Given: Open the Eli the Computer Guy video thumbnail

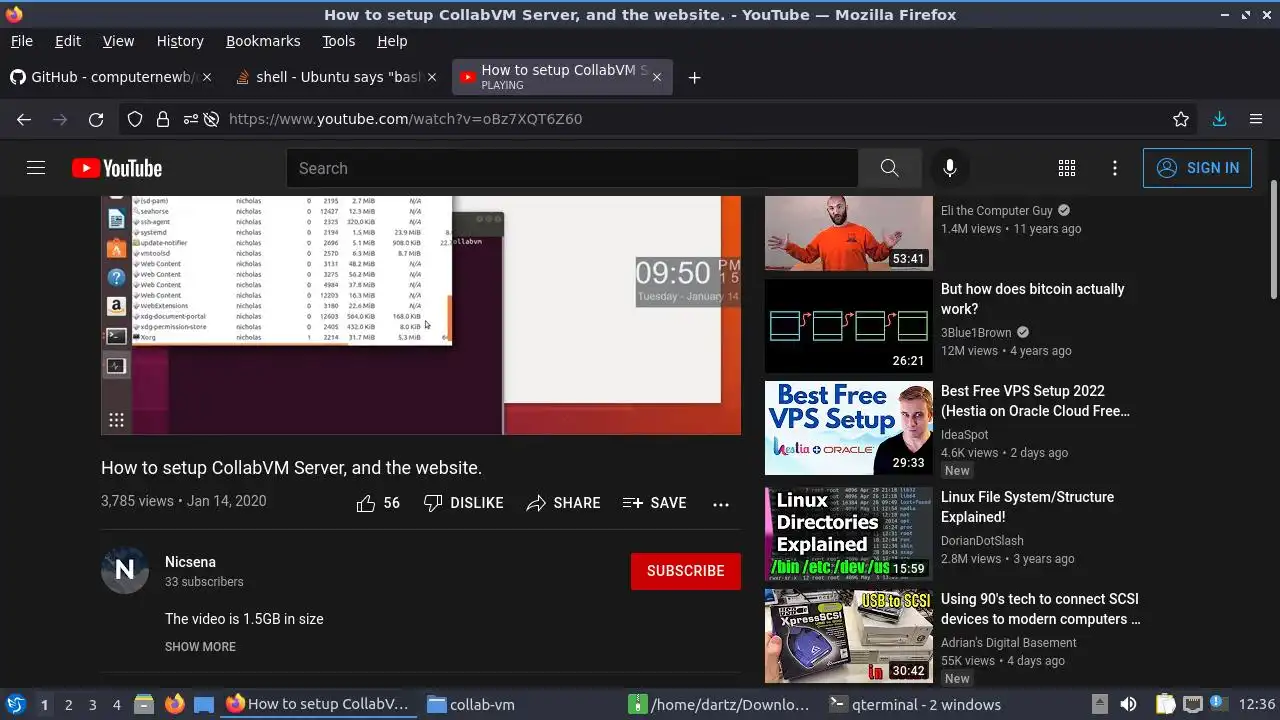Looking at the screenshot, I should 849,233.
